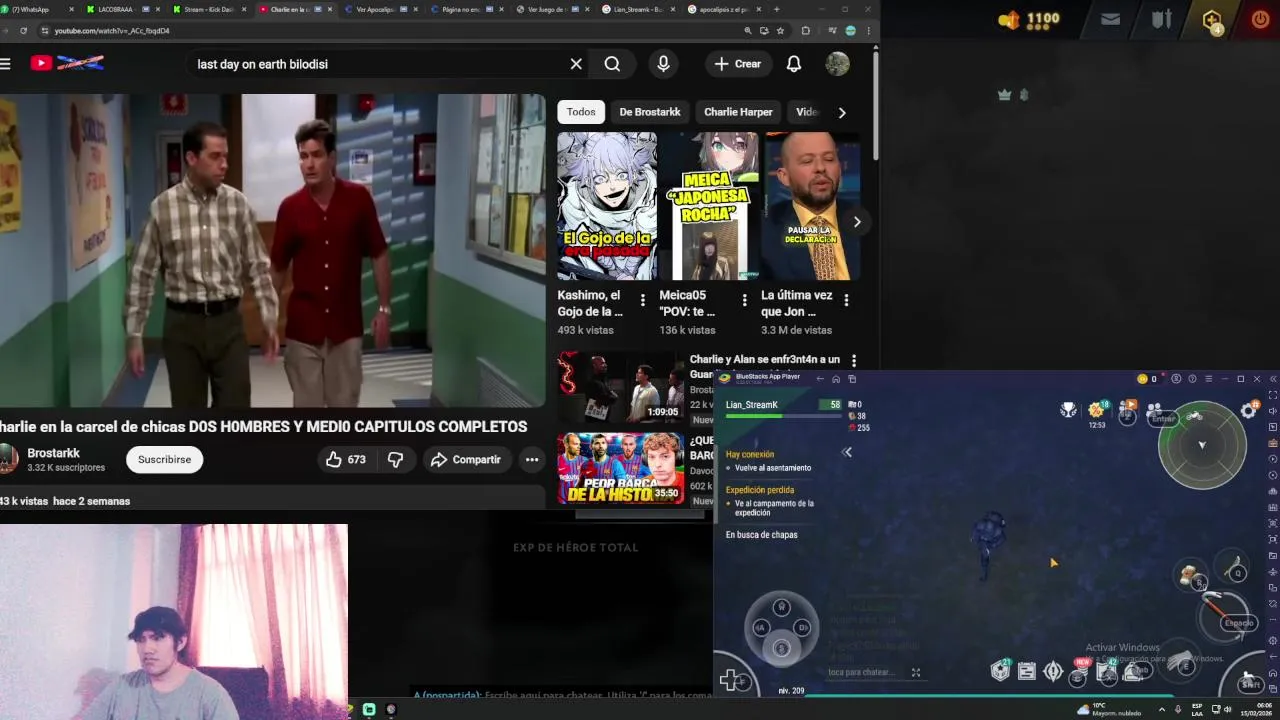Open the discount offer with 12:53 timer

pos(1097,413)
